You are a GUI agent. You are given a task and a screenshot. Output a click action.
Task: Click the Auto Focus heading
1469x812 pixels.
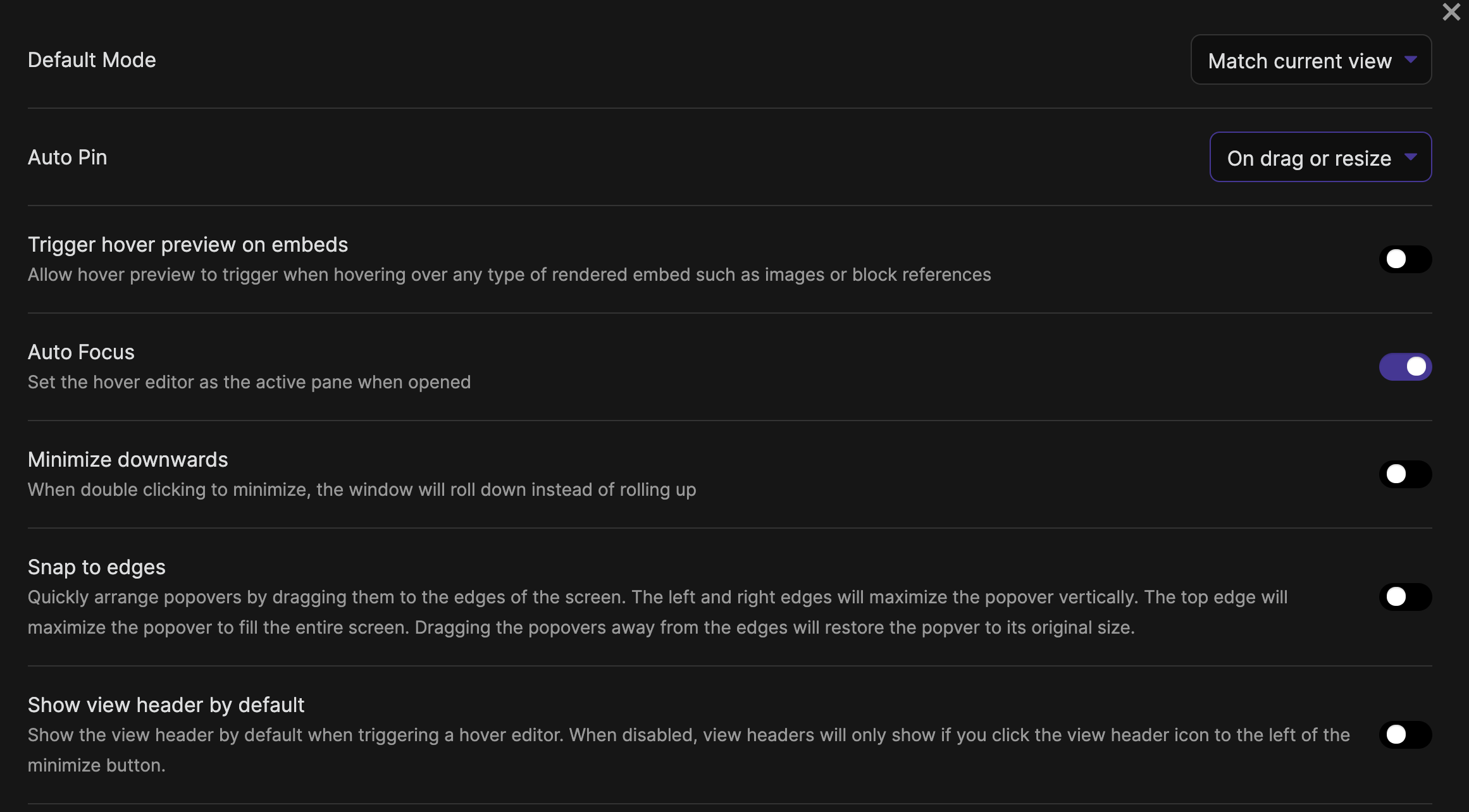81,352
